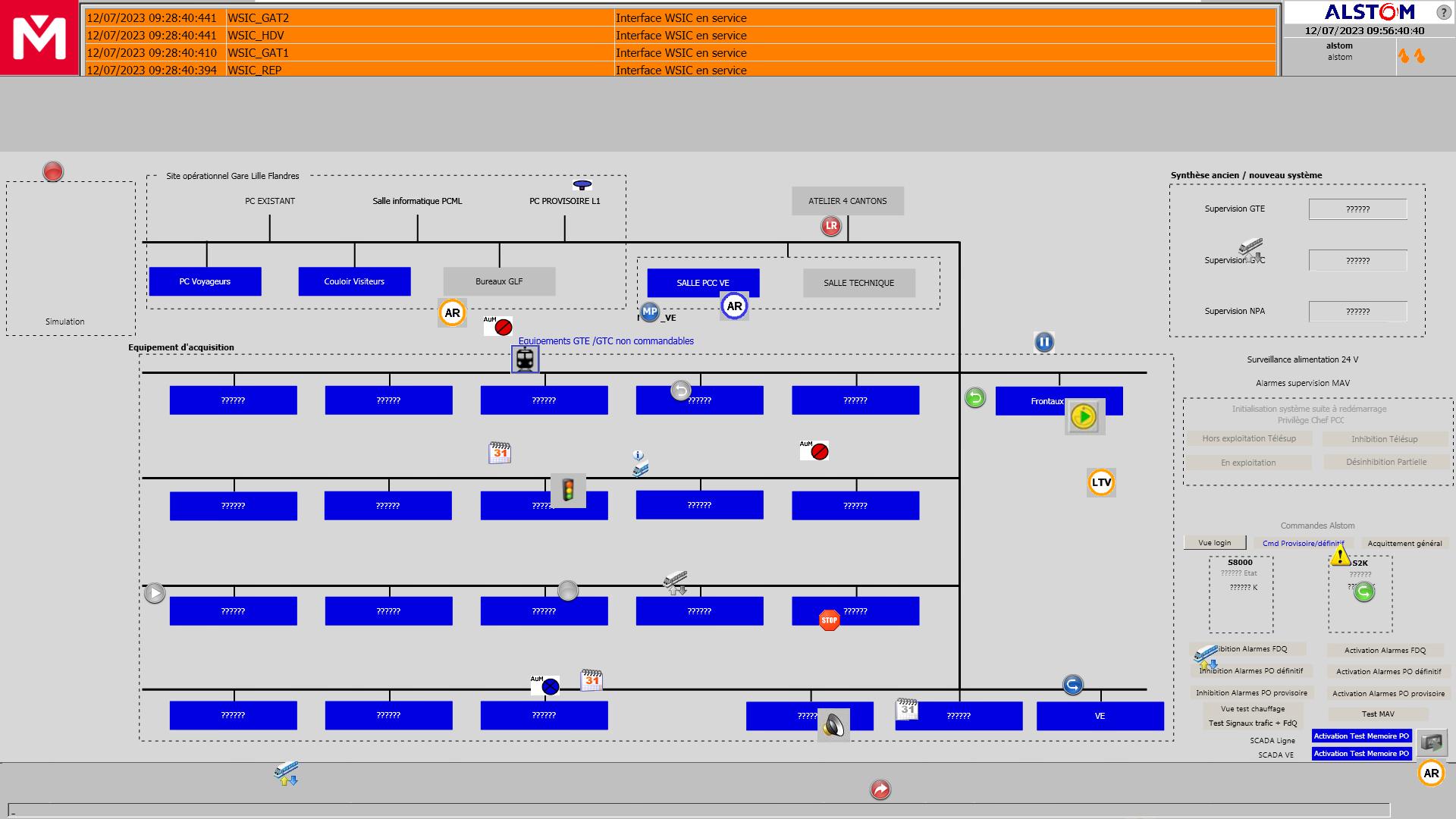
Task: Click Inhibition Télésup button
Action: point(1384,440)
